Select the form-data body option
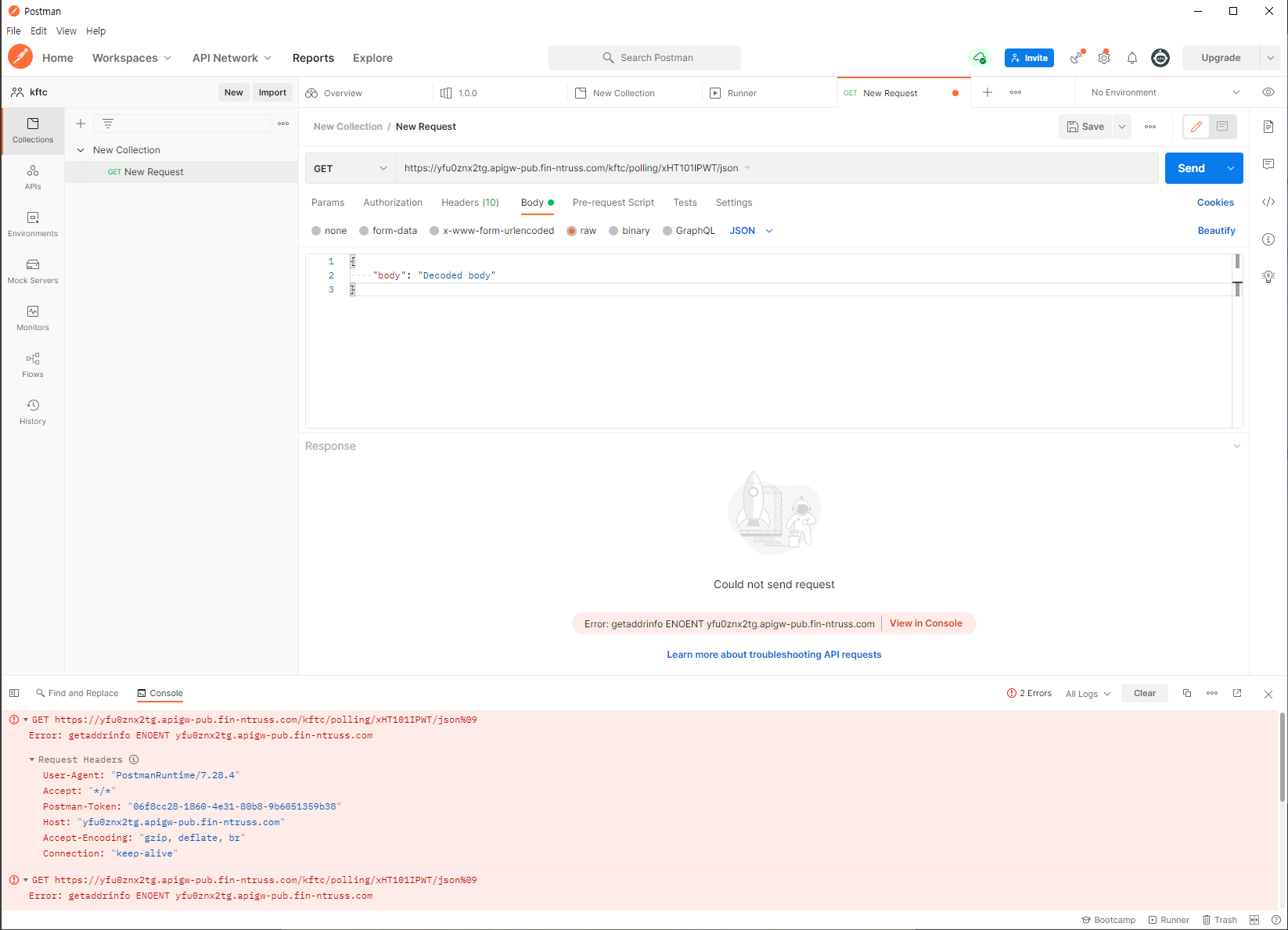 [388, 231]
